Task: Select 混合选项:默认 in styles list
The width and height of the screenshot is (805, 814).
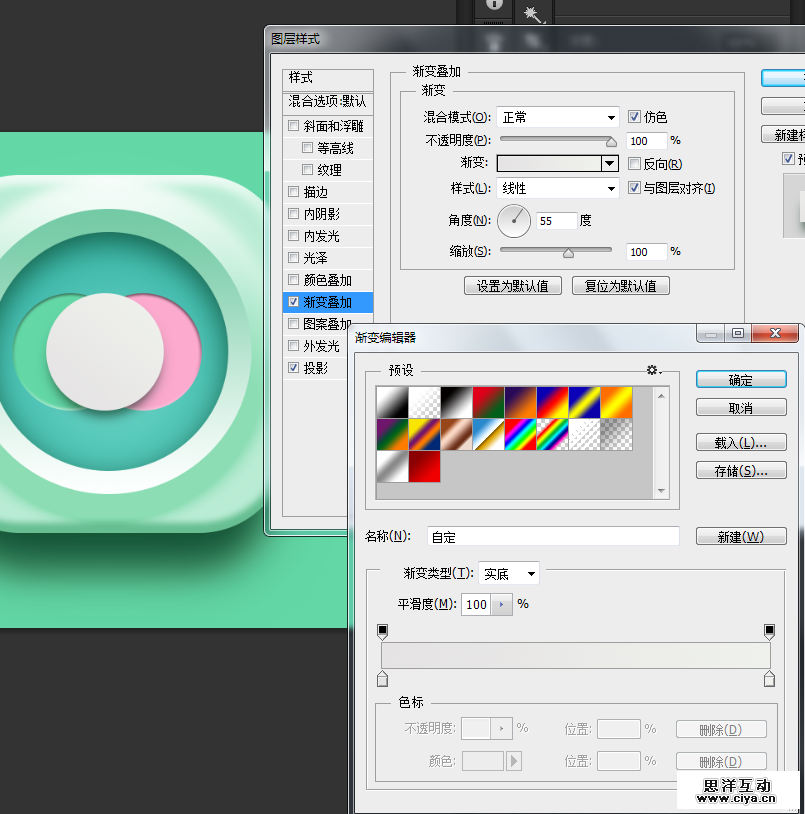Action: 327,101
